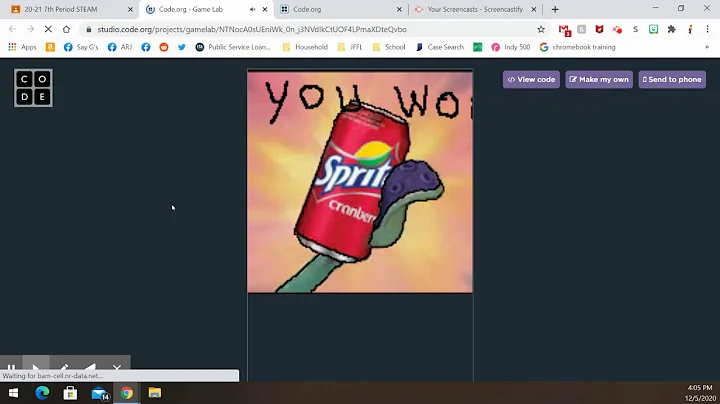Image resolution: width=720 pixels, height=404 pixels.
Task: Click the S extension icon
Action: (636, 29)
